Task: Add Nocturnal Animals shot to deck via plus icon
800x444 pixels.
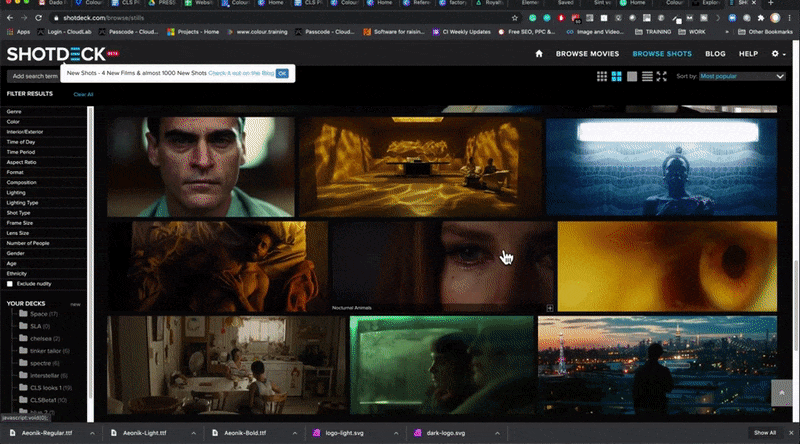Action: pyautogui.click(x=549, y=308)
